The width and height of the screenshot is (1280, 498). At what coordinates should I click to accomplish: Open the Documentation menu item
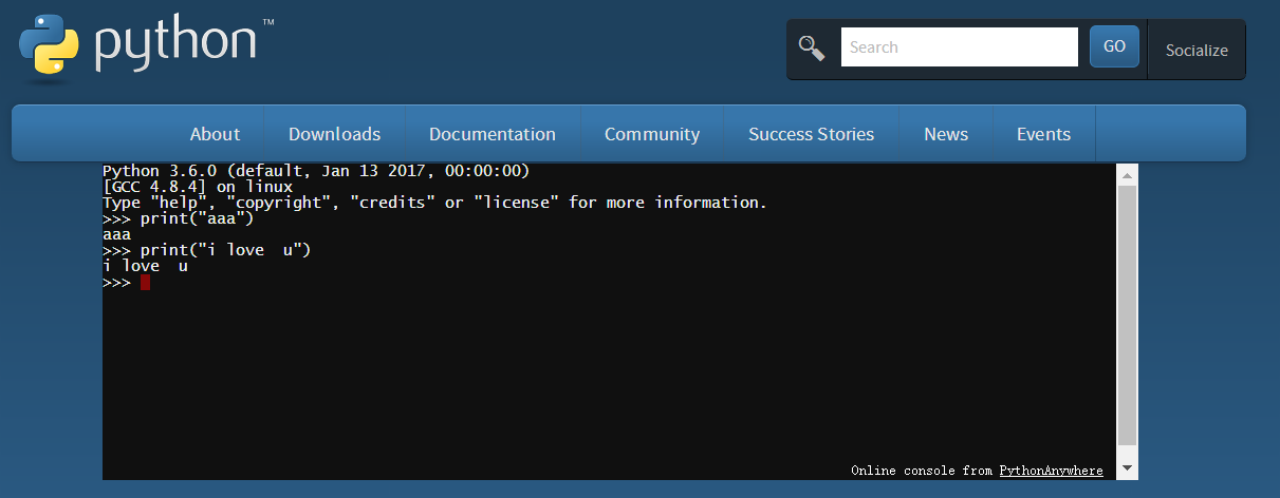pos(492,134)
